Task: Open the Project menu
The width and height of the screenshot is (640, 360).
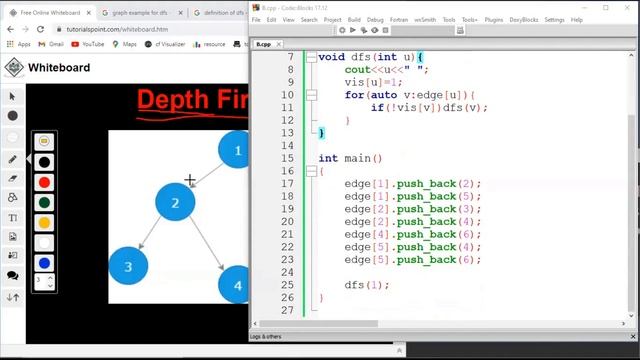Action: [x=332, y=20]
